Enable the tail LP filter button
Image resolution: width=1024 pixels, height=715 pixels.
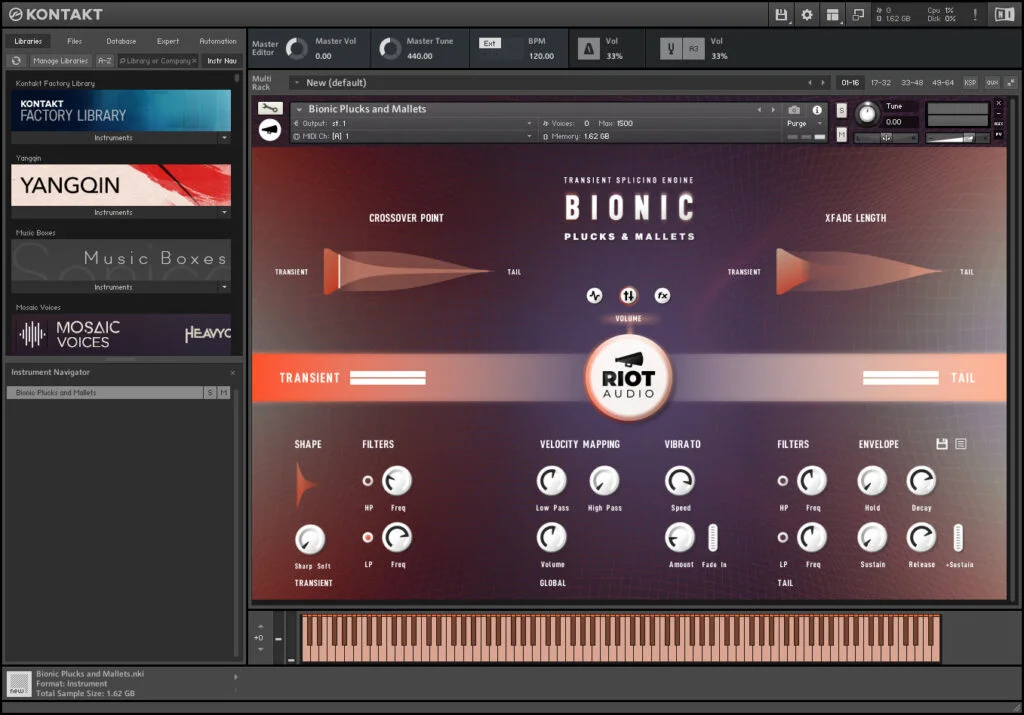782,537
